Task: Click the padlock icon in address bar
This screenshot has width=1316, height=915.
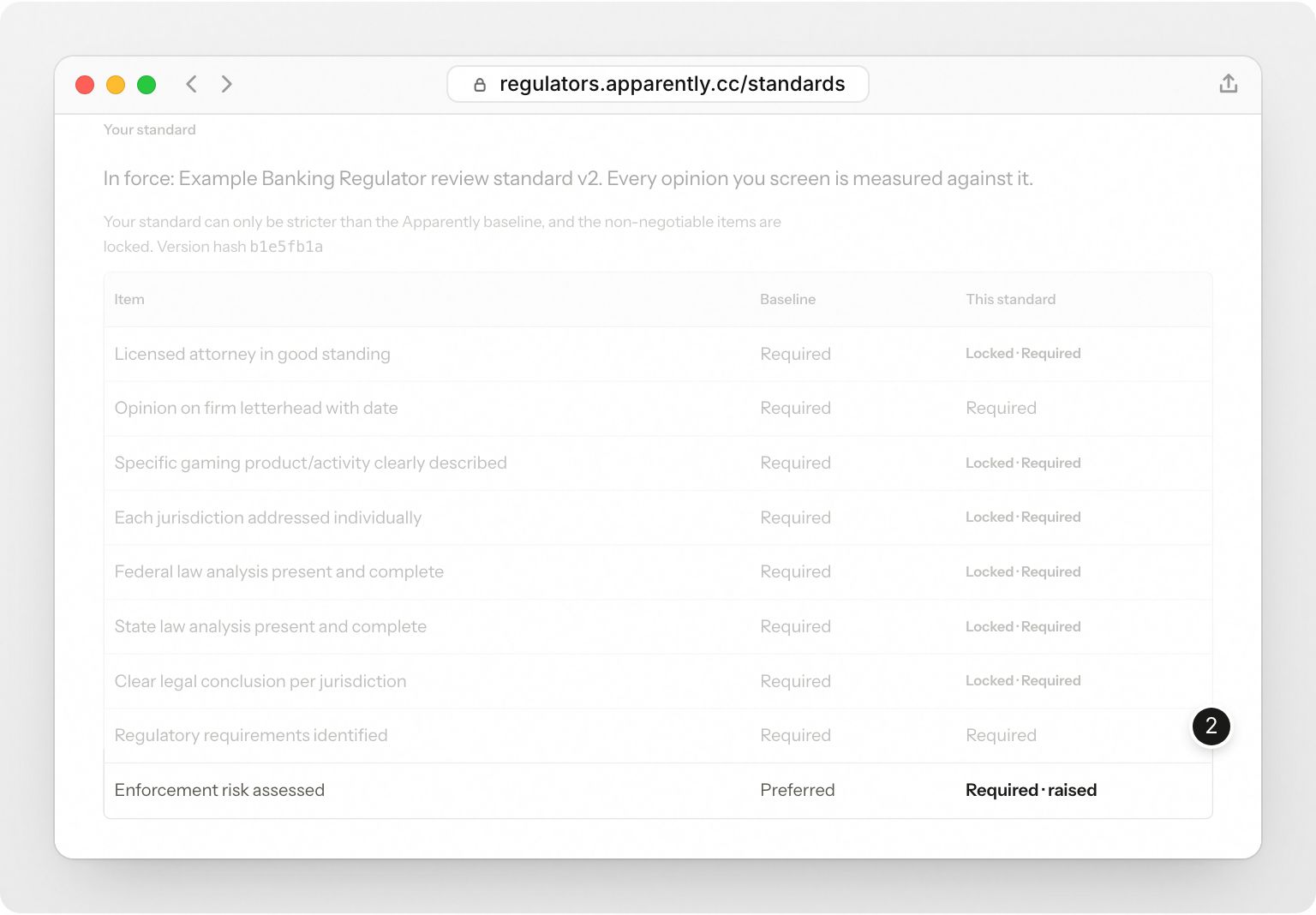Action: coord(480,84)
